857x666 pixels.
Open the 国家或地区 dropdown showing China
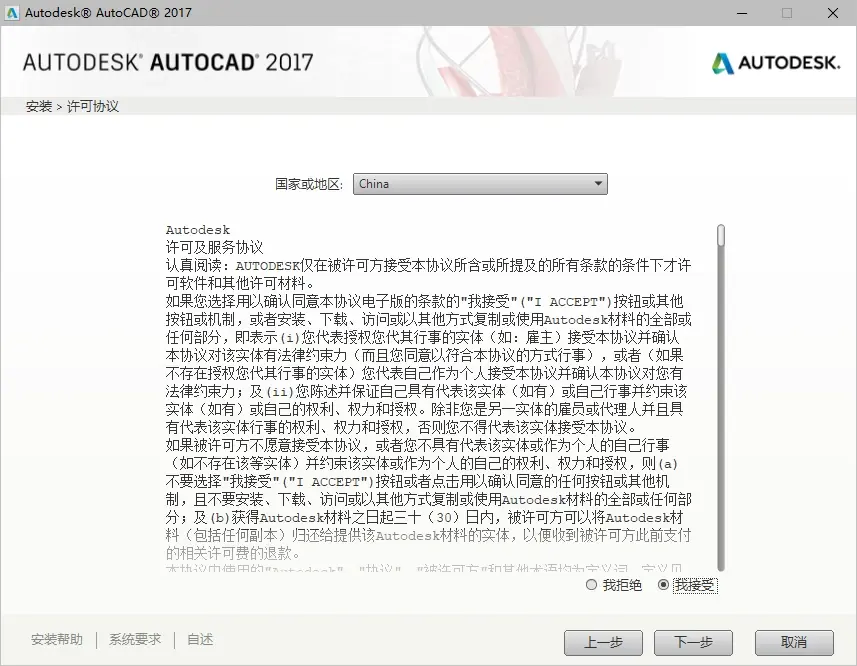pos(480,184)
